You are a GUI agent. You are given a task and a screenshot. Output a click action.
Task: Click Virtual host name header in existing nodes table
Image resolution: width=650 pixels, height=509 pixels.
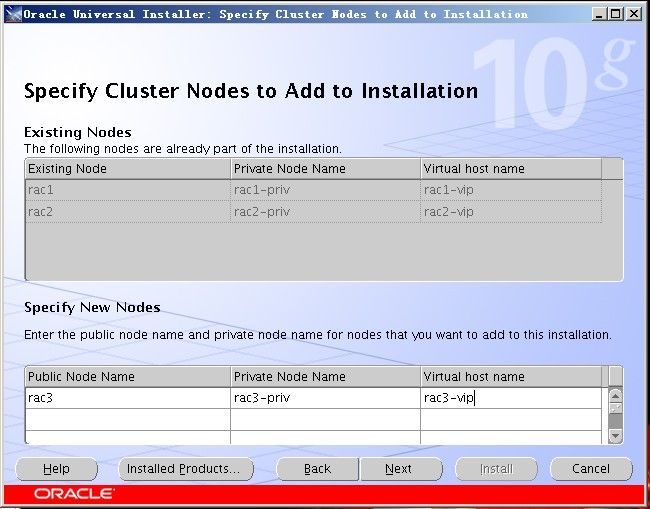[511, 169]
